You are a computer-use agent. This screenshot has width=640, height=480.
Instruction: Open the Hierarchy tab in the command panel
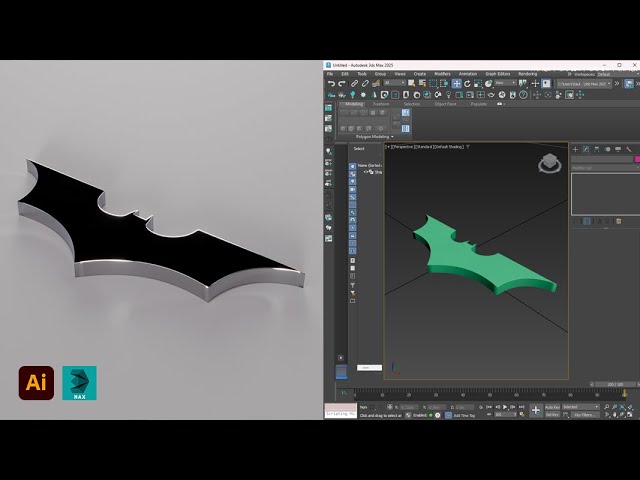(x=597, y=149)
